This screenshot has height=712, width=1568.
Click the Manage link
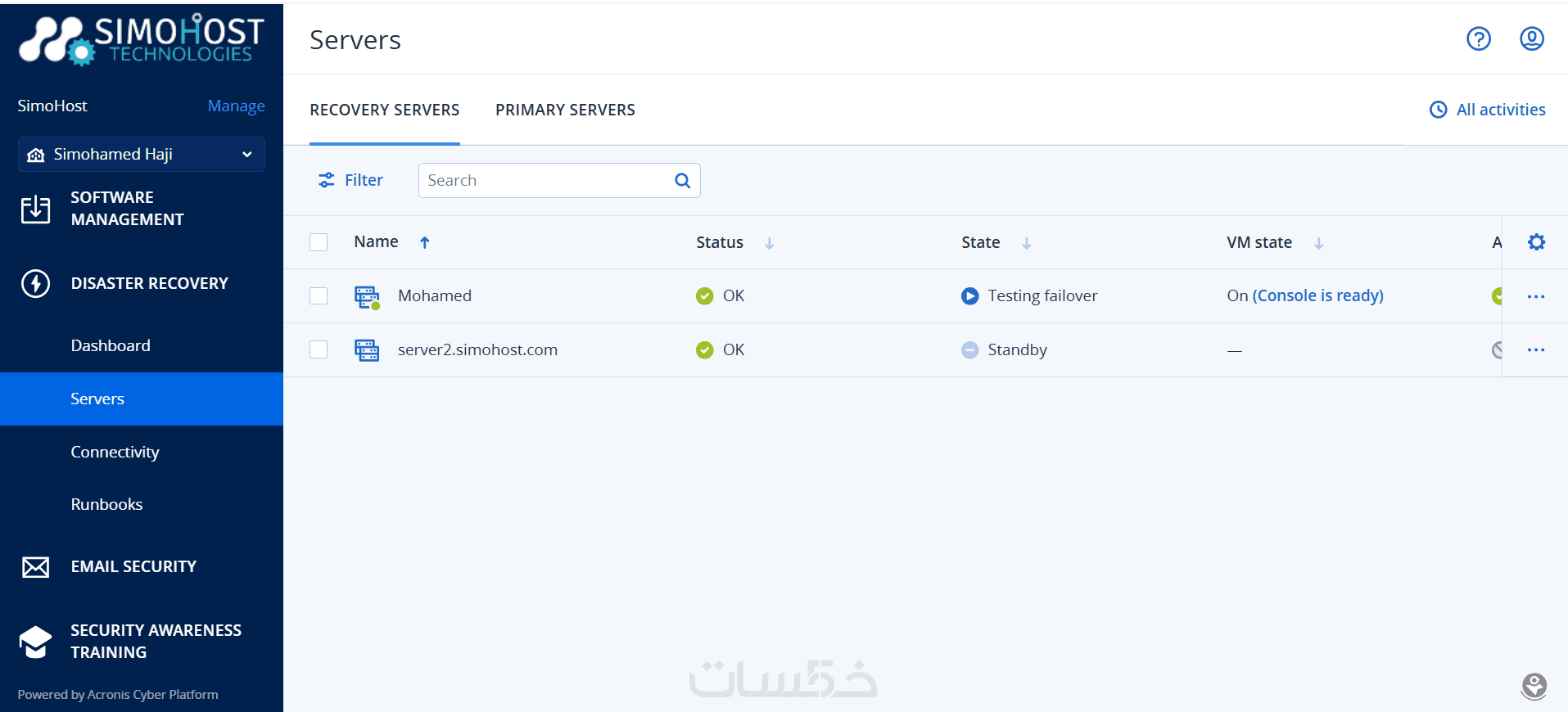click(x=236, y=106)
